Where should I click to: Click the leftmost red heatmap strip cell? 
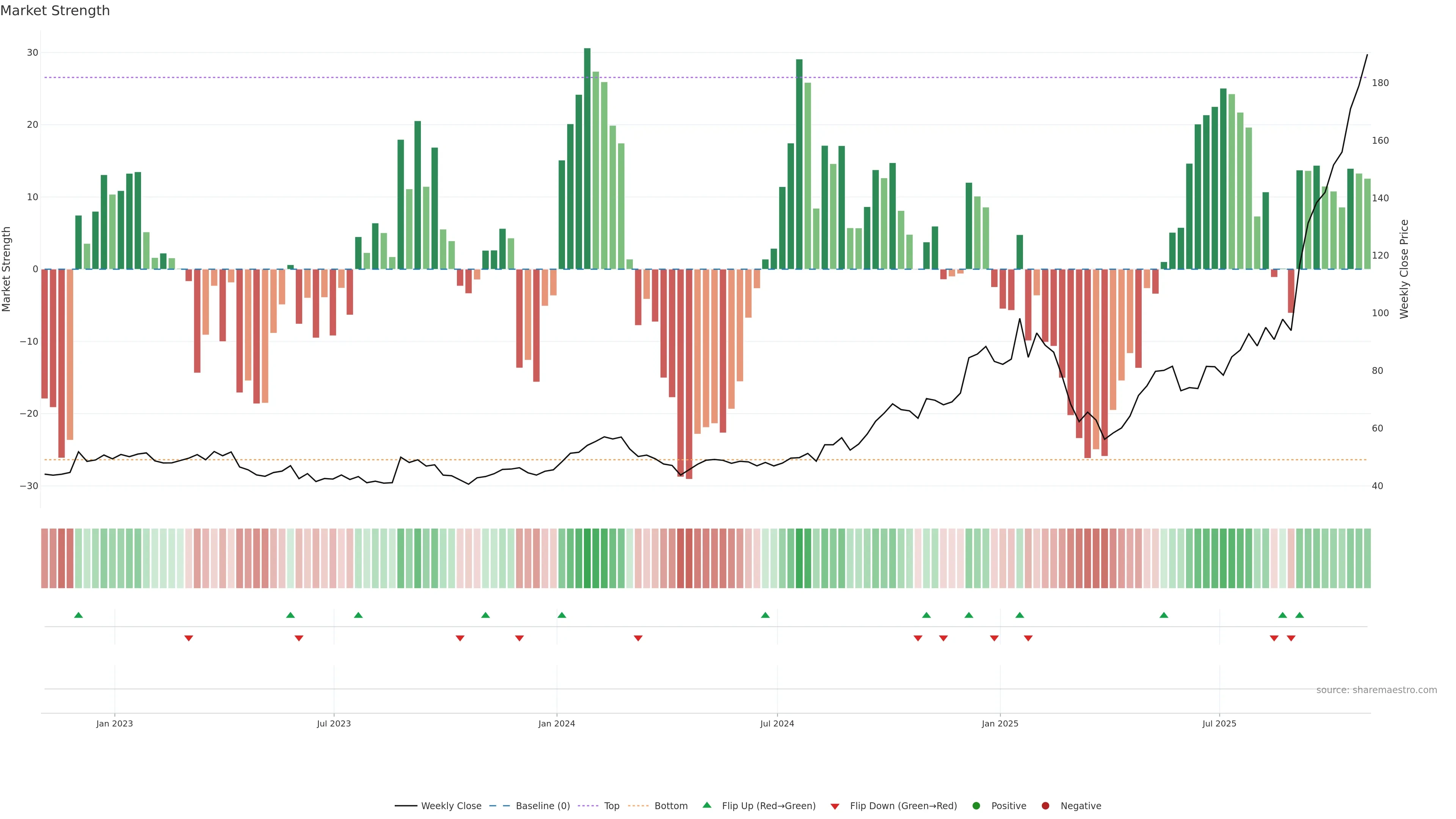pyautogui.click(x=45, y=559)
